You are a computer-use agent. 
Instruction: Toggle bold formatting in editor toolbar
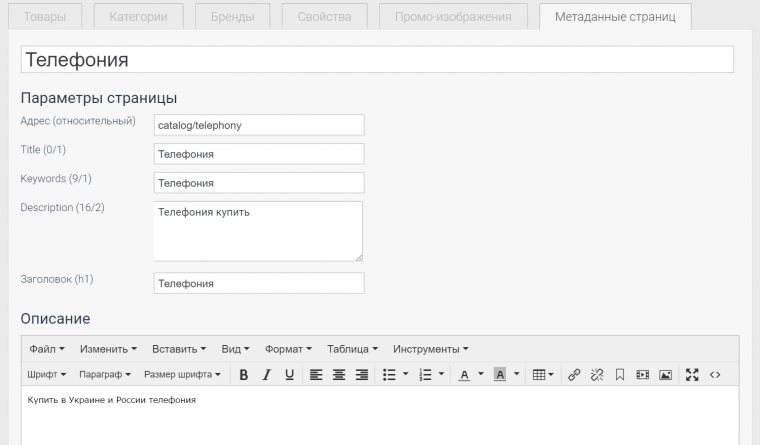243,375
